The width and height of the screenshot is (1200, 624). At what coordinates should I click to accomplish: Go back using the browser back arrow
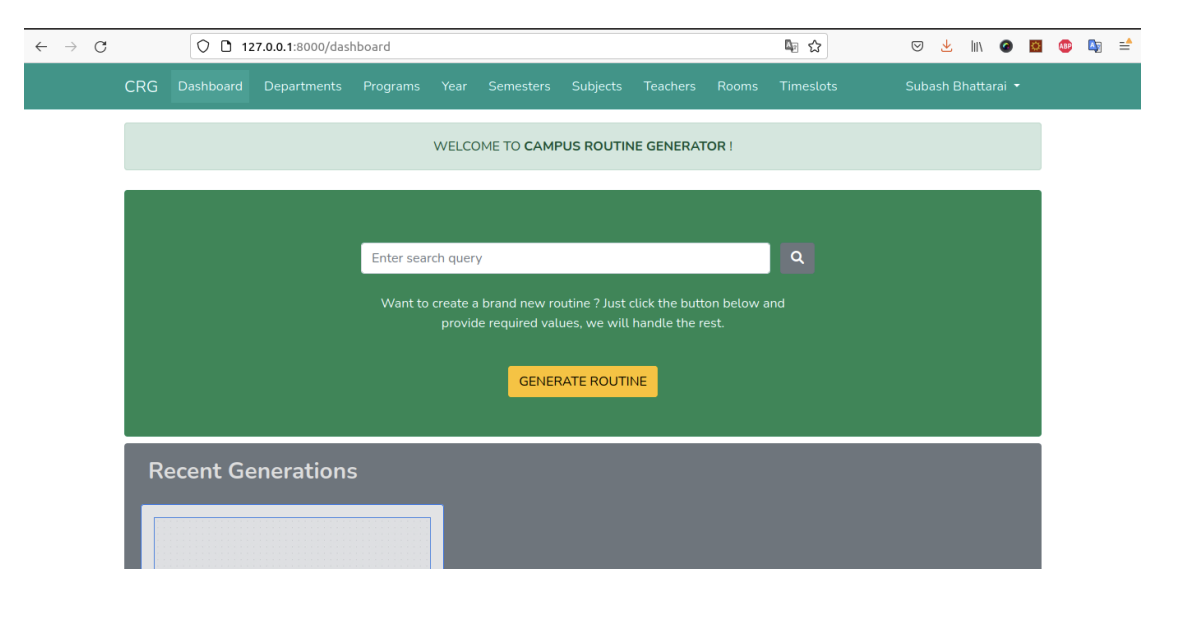(41, 46)
